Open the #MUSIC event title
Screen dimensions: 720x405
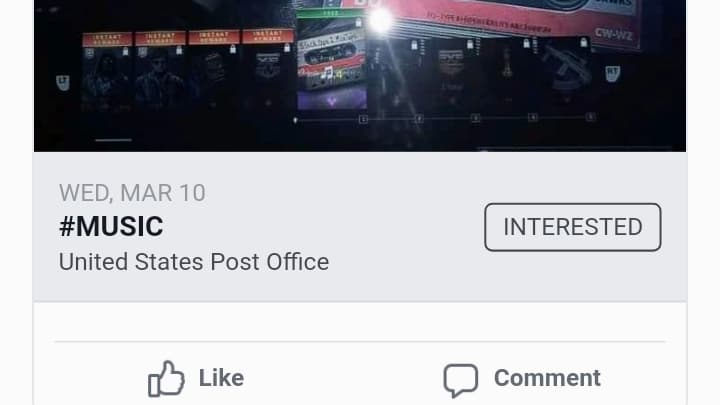(111, 226)
